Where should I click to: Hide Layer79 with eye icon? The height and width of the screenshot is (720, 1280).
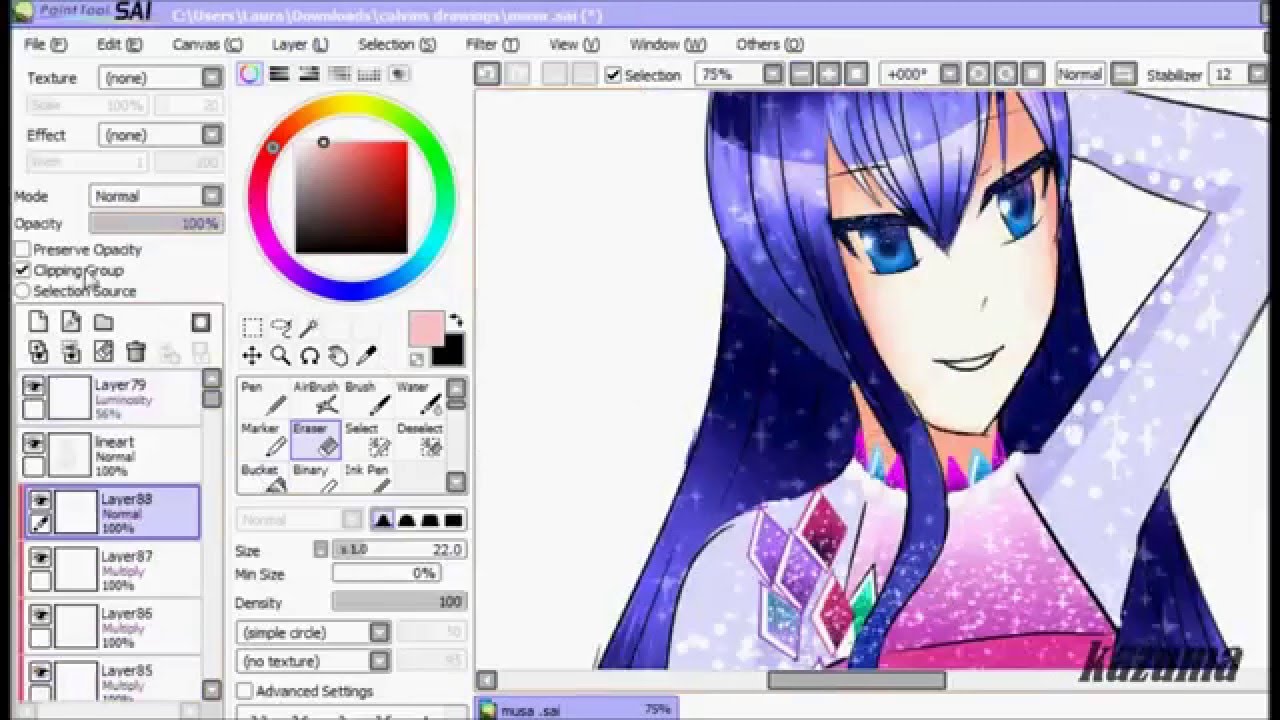pyautogui.click(x=34, y=387)
